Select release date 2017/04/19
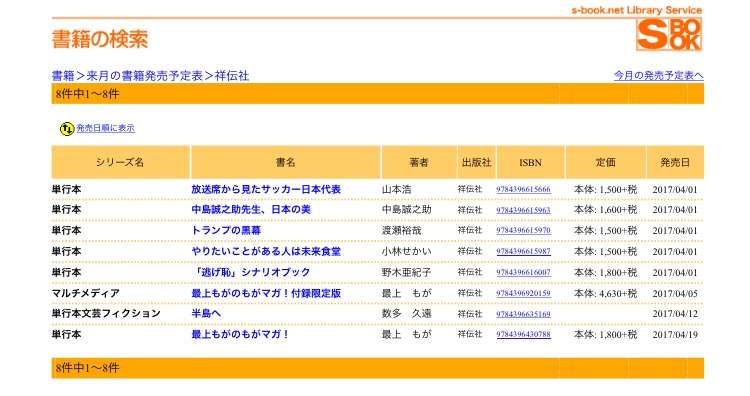The width and height of the screenshot is (750, 396). click(x=675, y=335)
